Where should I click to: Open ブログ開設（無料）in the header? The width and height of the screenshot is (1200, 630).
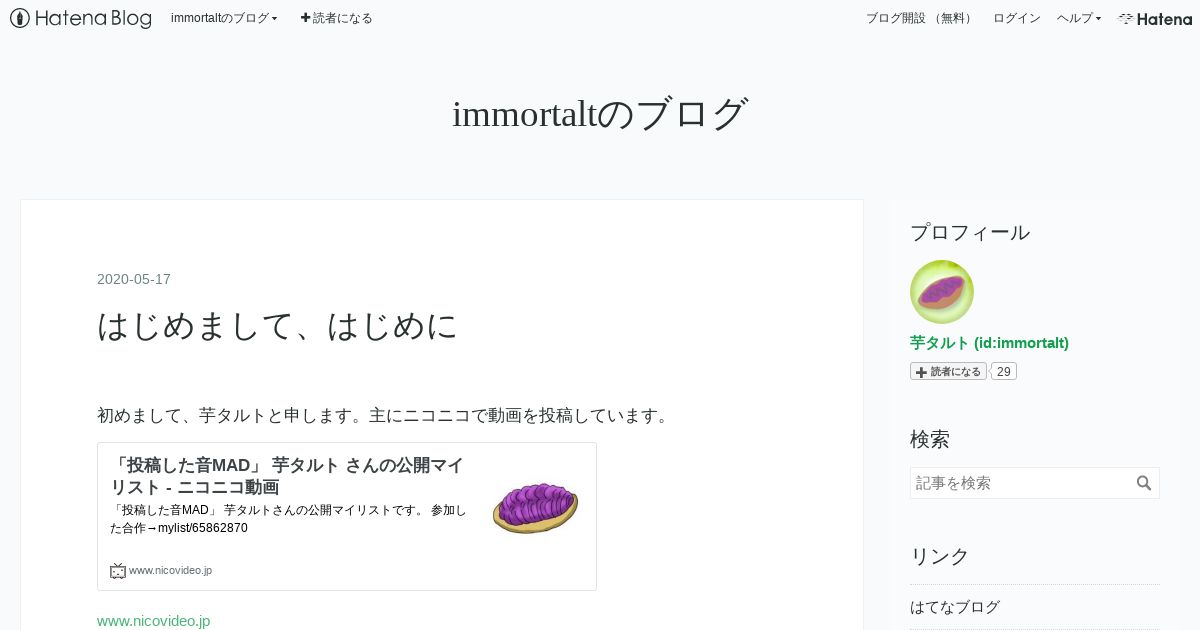click(x=920, y=18)
